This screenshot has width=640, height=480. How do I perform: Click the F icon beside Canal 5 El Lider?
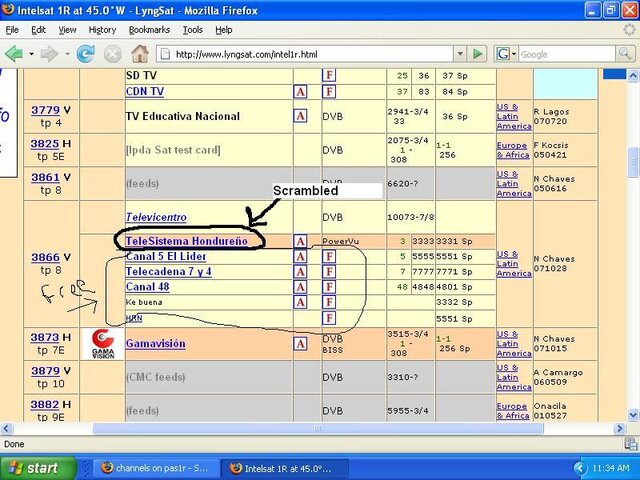point(329,256)
